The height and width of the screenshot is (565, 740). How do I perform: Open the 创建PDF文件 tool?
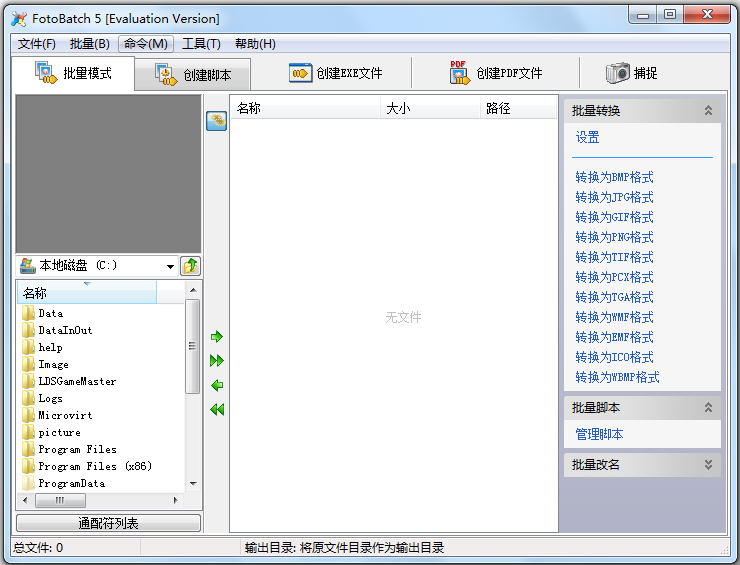[496, 73]
